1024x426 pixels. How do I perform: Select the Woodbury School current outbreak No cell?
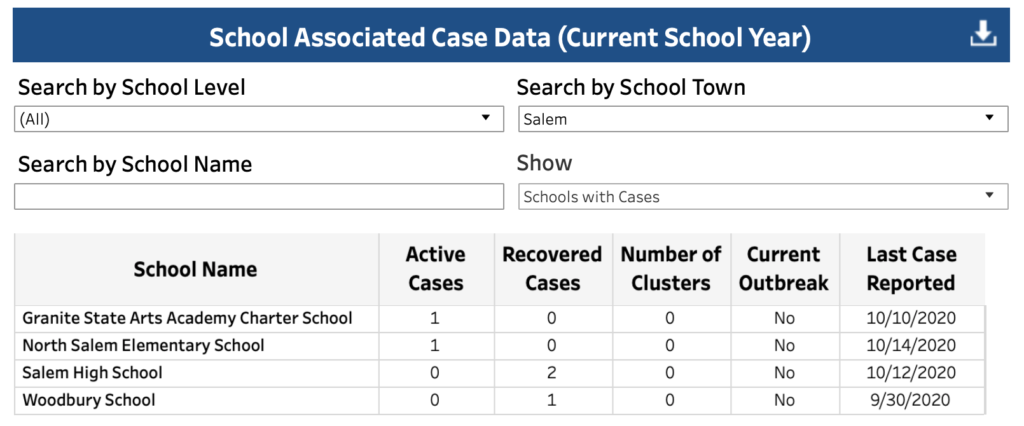coord(784,400)
